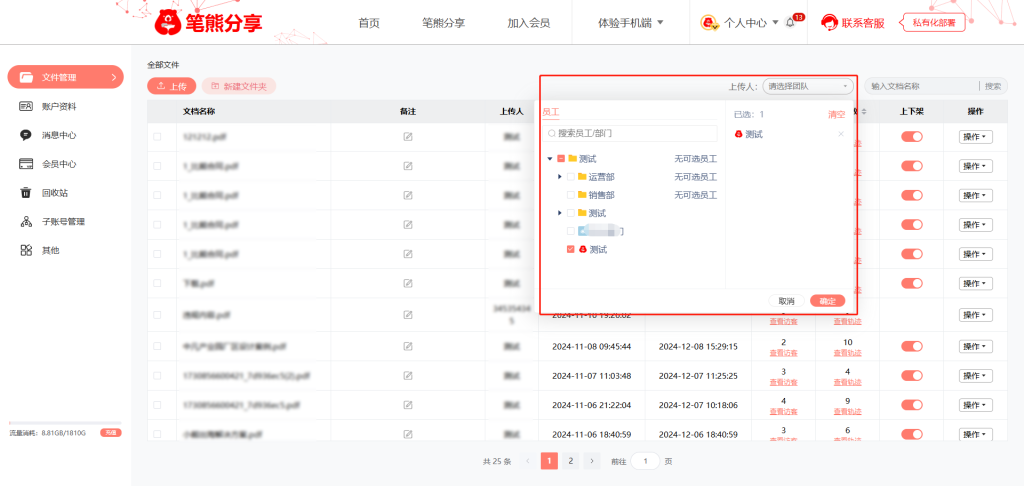Tick the row checkbox for 121212.pdf
The height and width of the screenshot is (486, 1024).
(157, 137)
